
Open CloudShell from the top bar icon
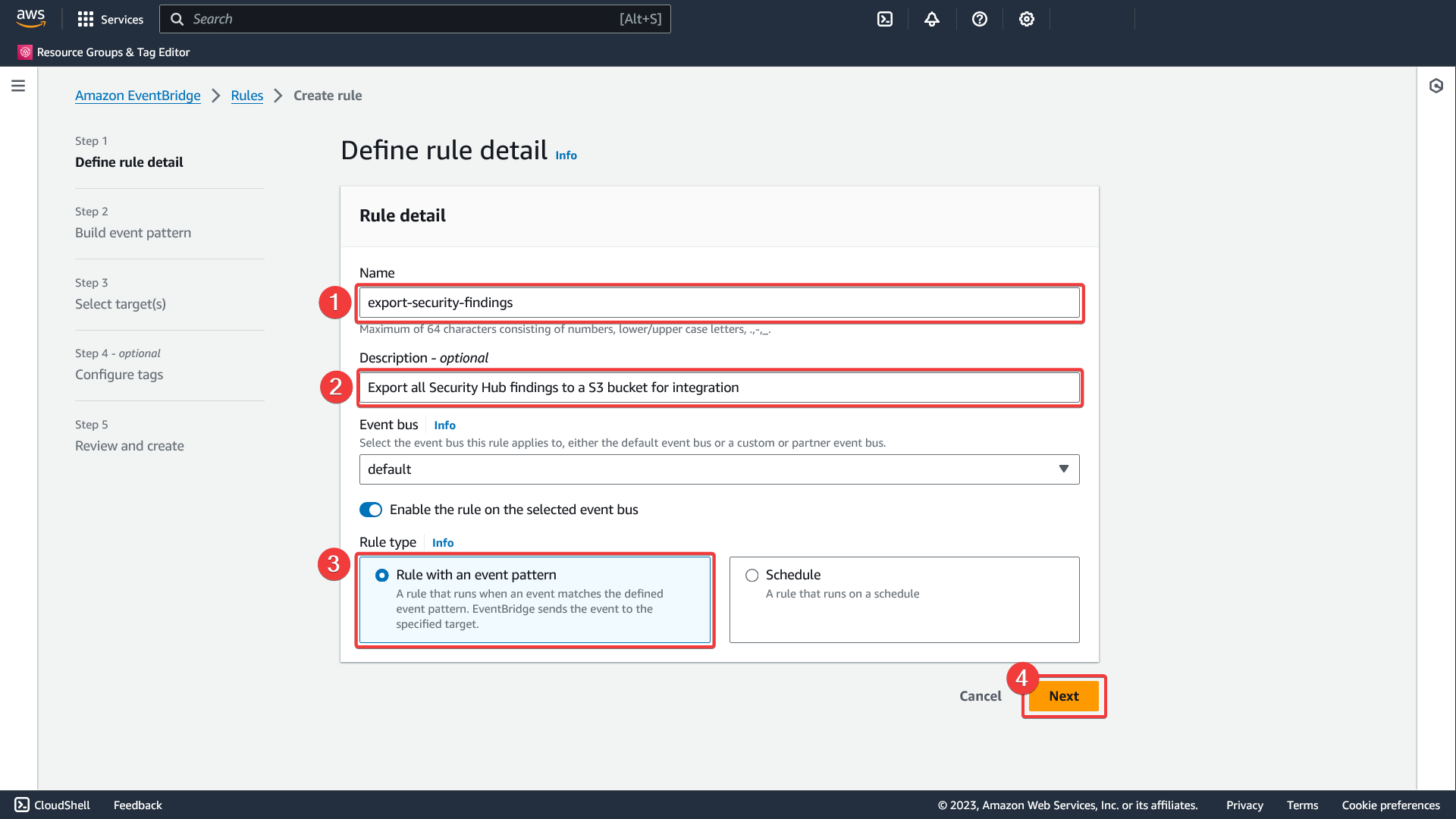[885, 19]
